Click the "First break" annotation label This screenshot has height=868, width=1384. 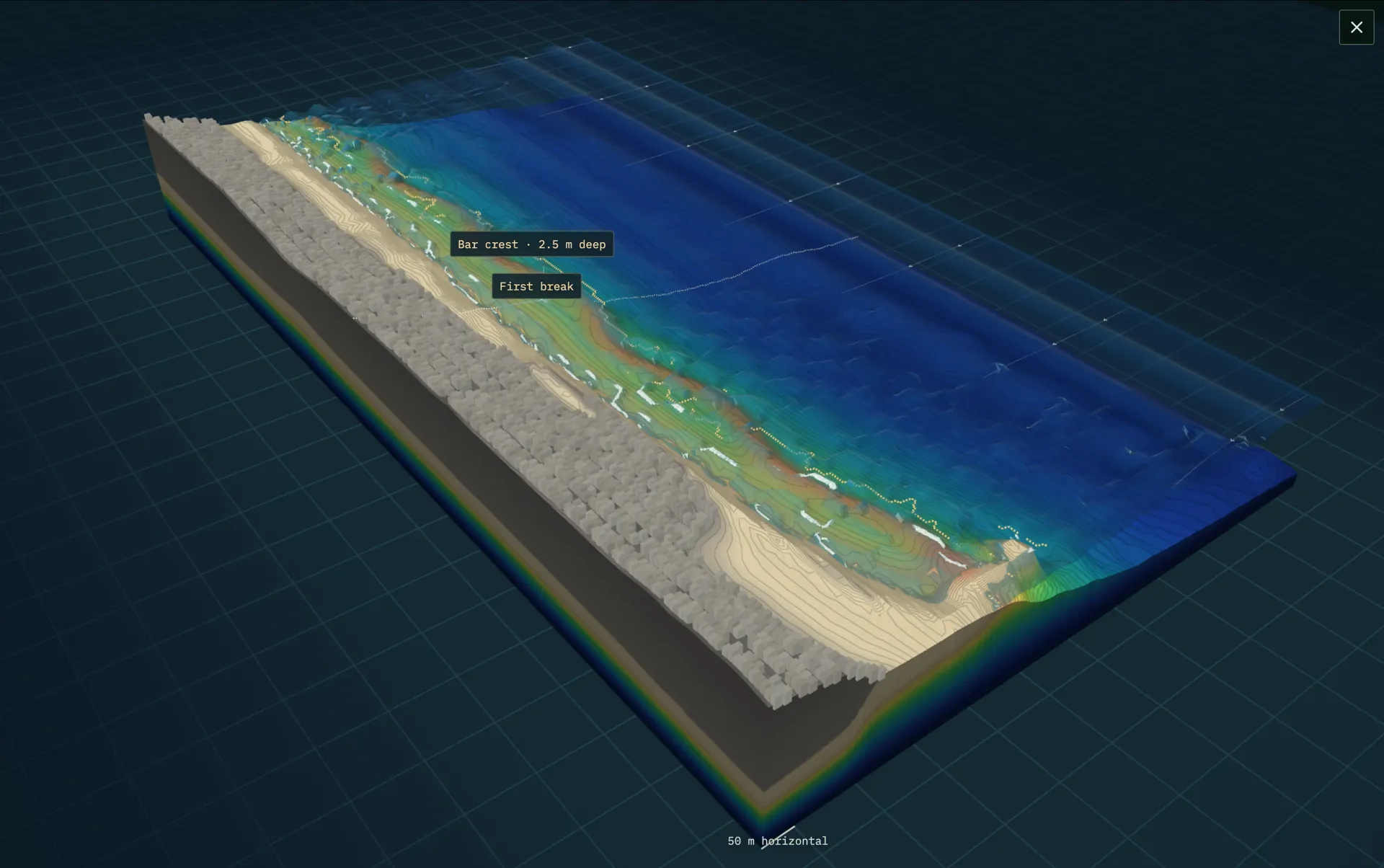click(x=536, y=286)
